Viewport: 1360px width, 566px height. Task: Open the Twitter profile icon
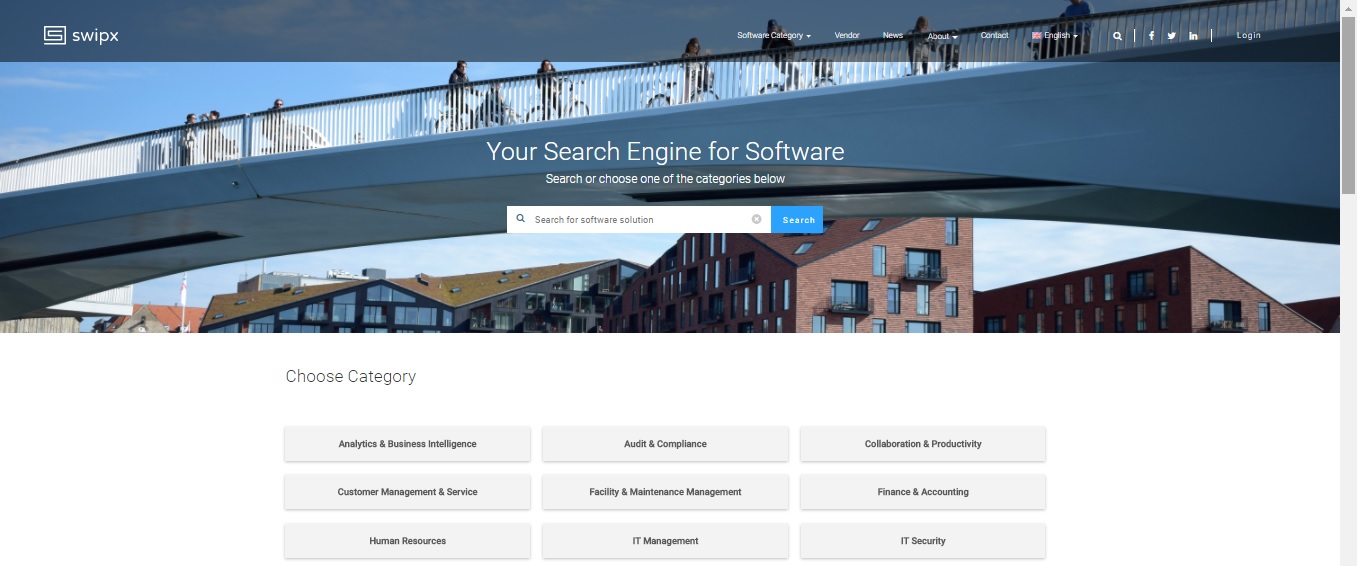[x=1172, y=36]
